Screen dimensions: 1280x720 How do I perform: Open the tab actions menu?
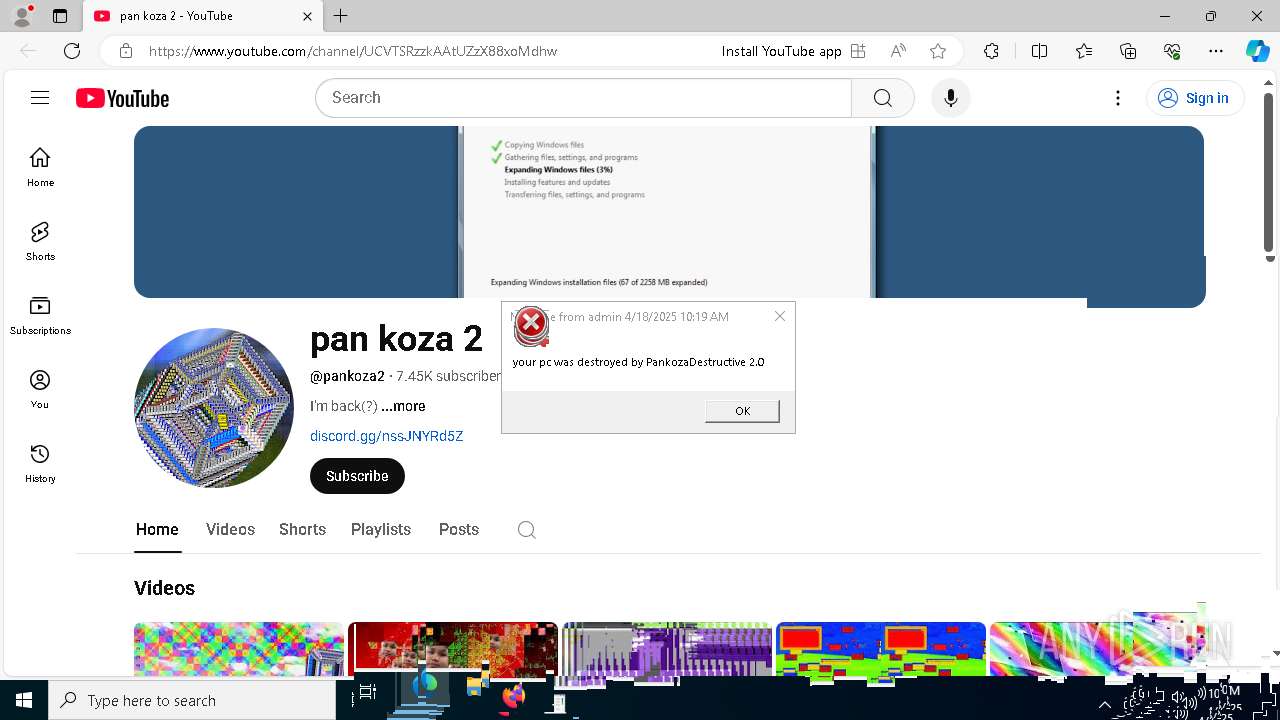tap(60, 16)
